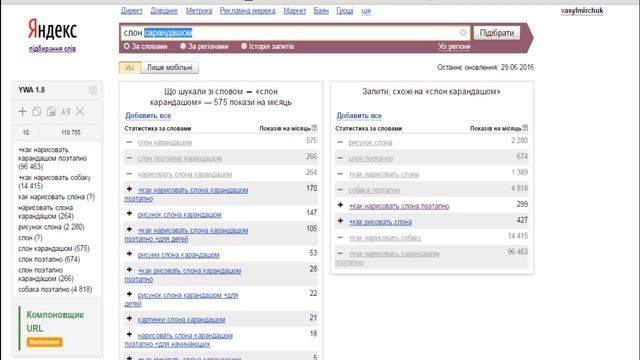Remove 'нарисовать слона карандашом' via minus icon
The image size is (640, 360).
[x=129, y=174]
